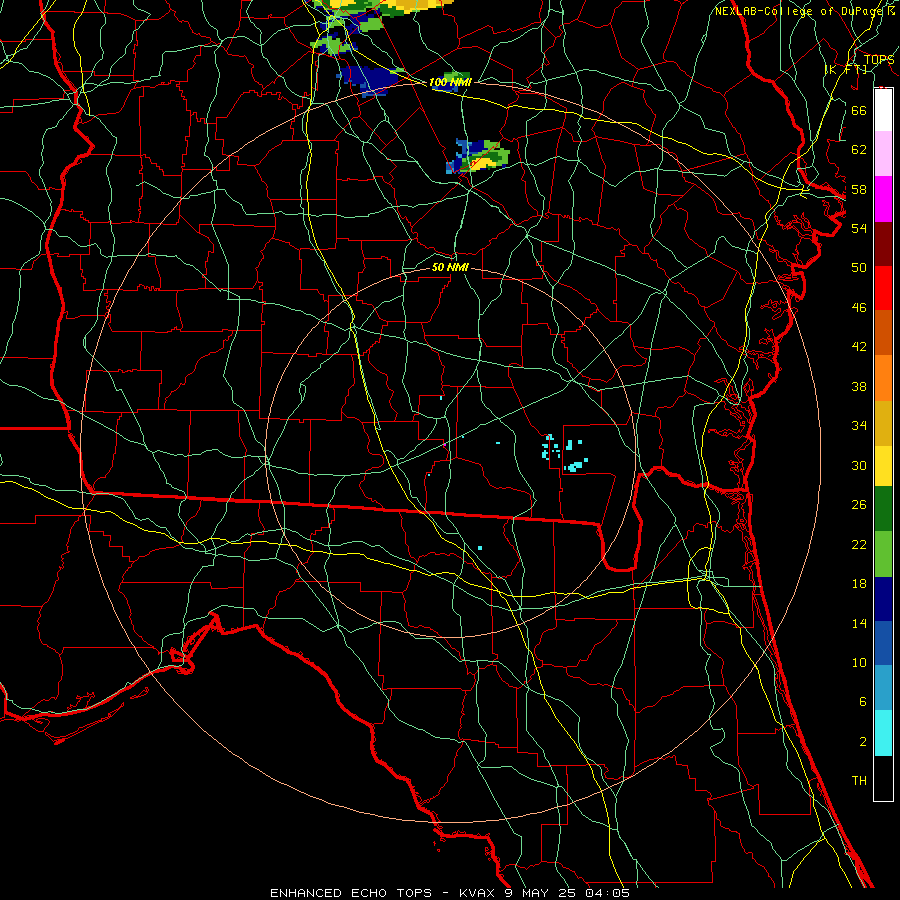
Task: Click the "ENHANCED ECHO TOPS" caption text
Action: click(351, 893)
